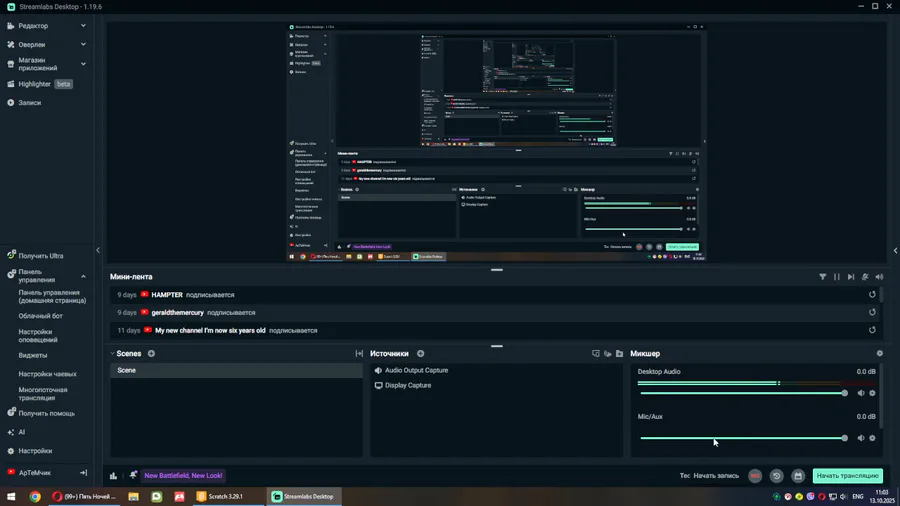Open File Explorer from the taskbar
This screenshot has height=506, width=900.
(133, 497)
